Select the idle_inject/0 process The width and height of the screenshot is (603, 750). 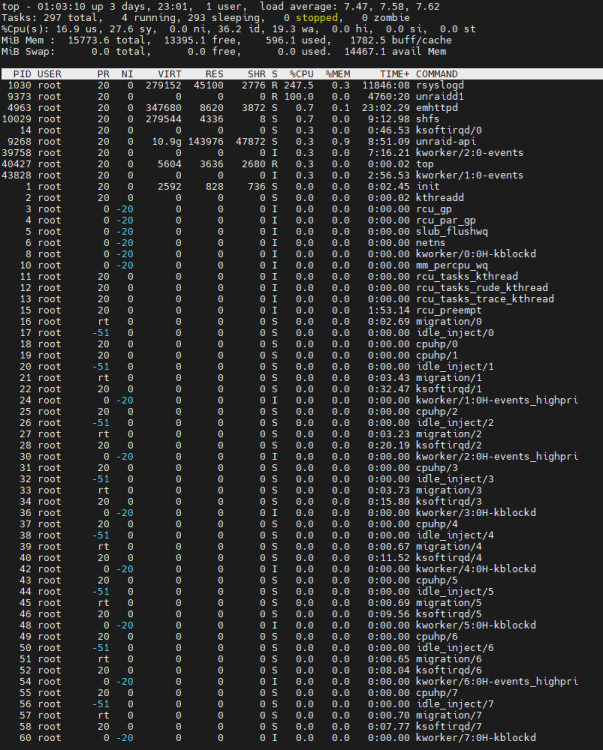tap(455, 333)
